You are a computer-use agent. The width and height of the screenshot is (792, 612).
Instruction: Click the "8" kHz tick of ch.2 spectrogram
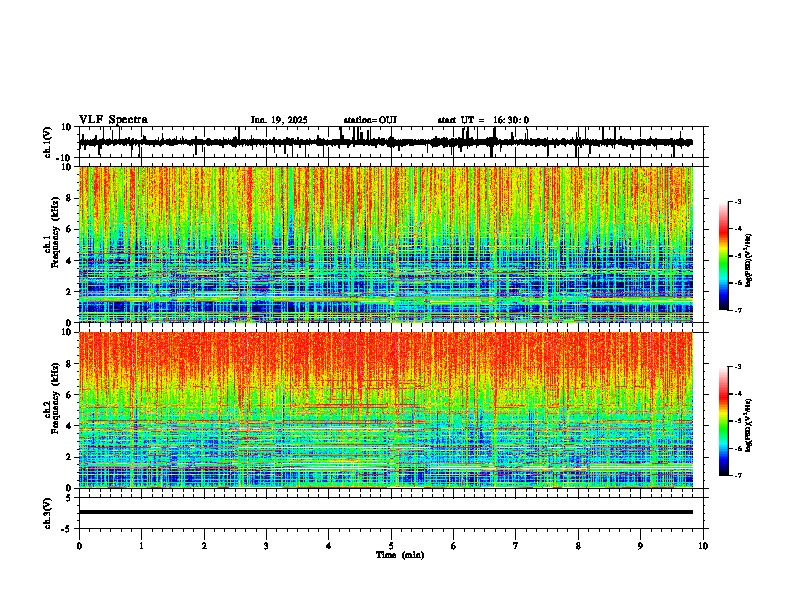tap(70, 364)
